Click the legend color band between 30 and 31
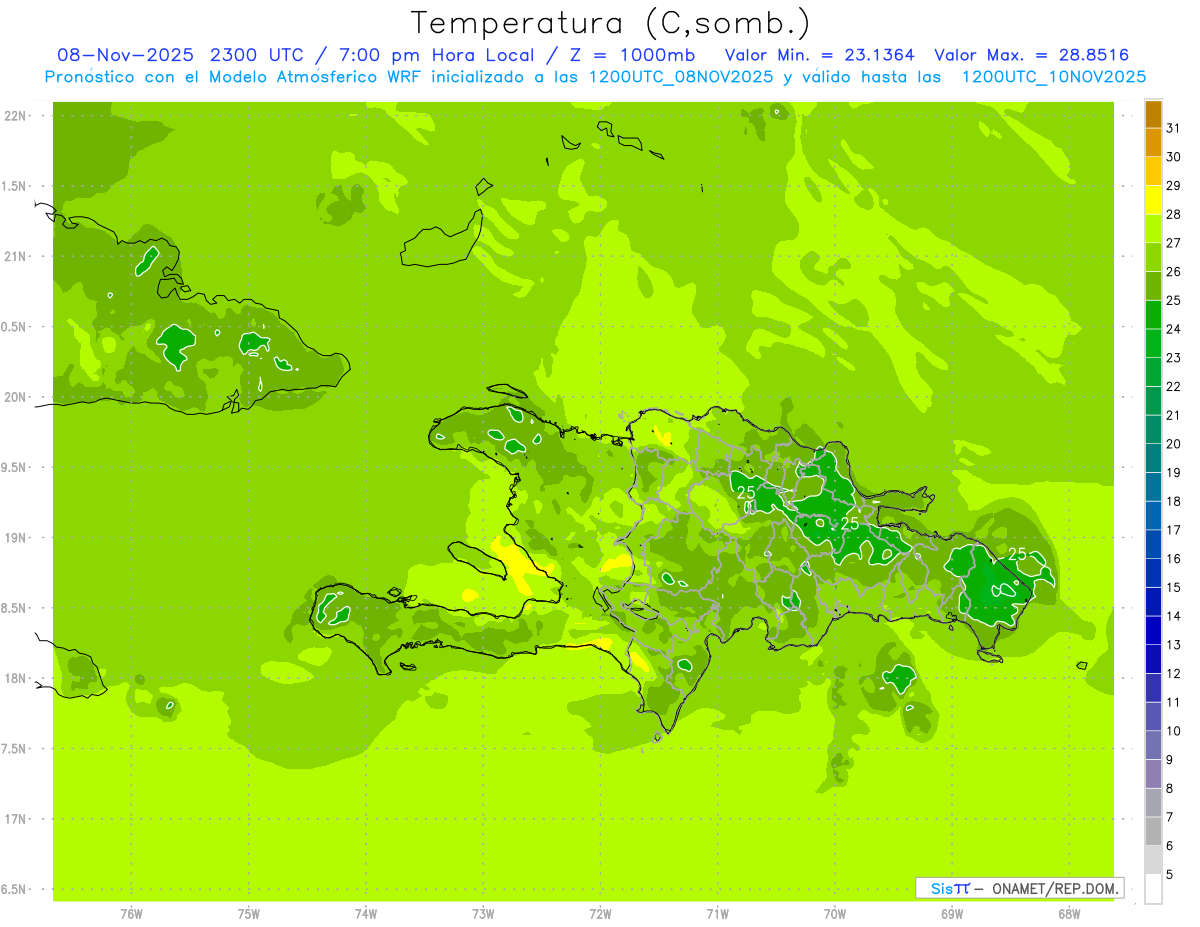 tap(1153, 142)
